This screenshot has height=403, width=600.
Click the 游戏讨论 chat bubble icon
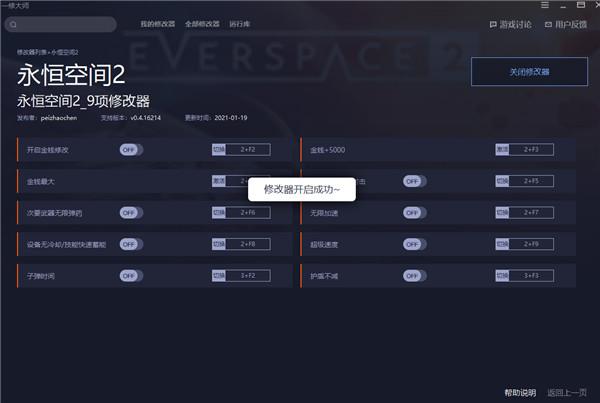click(x=493, y=24)
